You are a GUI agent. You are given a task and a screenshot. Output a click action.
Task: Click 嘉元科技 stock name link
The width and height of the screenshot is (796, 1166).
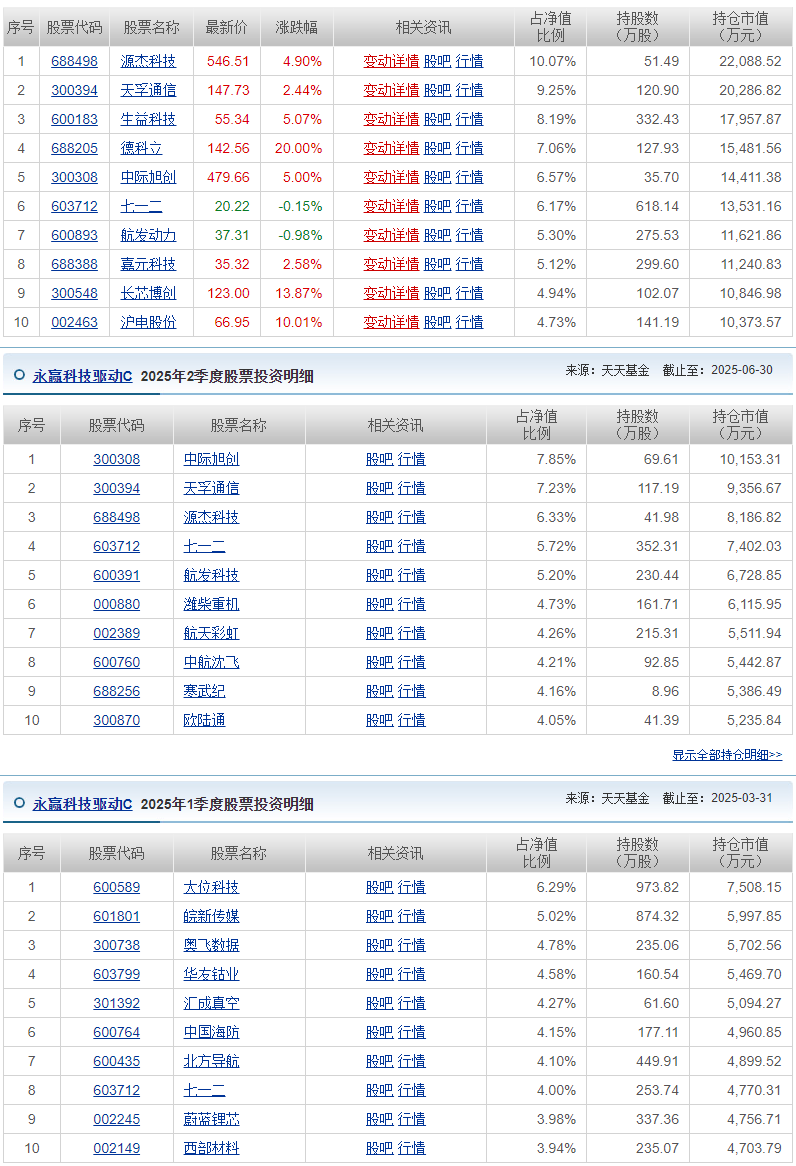(x=148, y=265)
